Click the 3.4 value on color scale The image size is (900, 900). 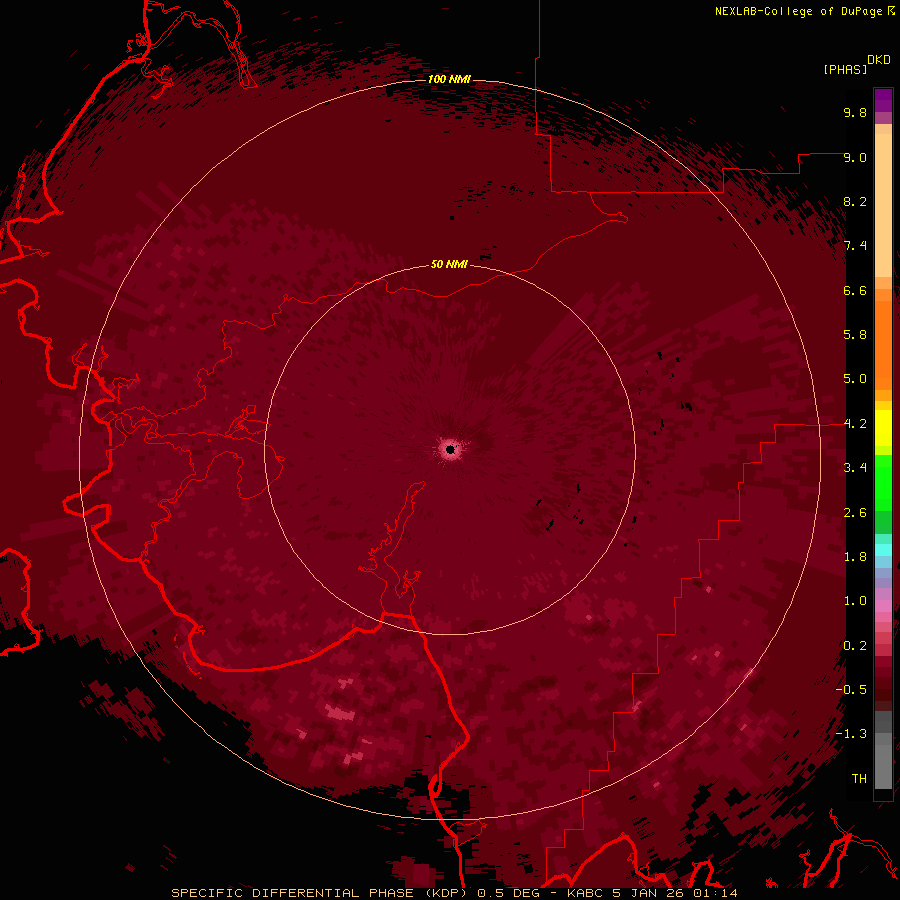pyautogui.click(x=855, y=468)
